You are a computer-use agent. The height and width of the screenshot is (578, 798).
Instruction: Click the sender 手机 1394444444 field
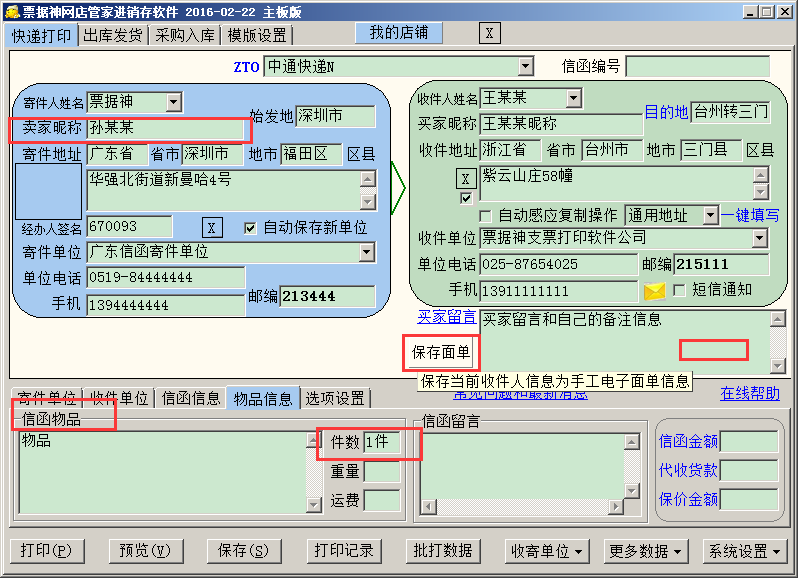(166, 305)
